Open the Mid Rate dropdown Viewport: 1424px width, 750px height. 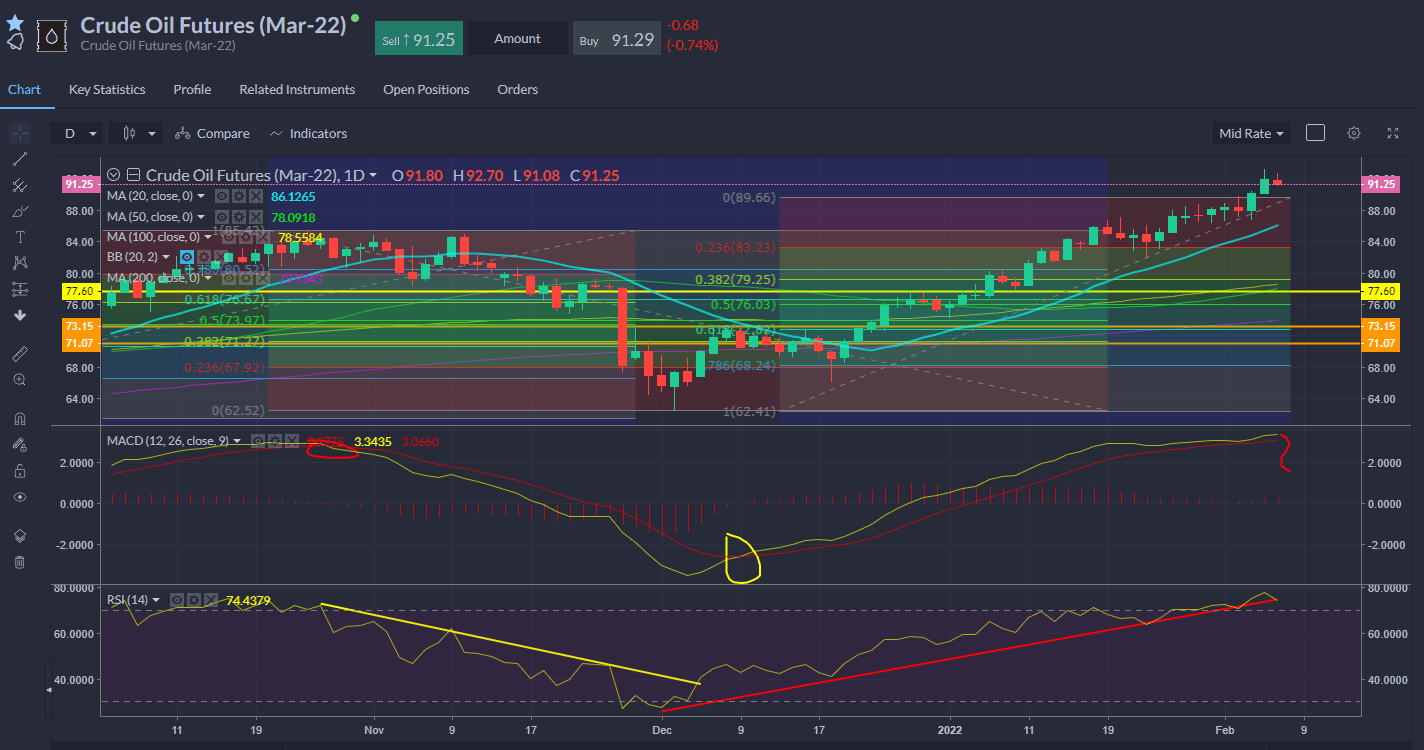pyautogui.click(x=1250, y=132)
